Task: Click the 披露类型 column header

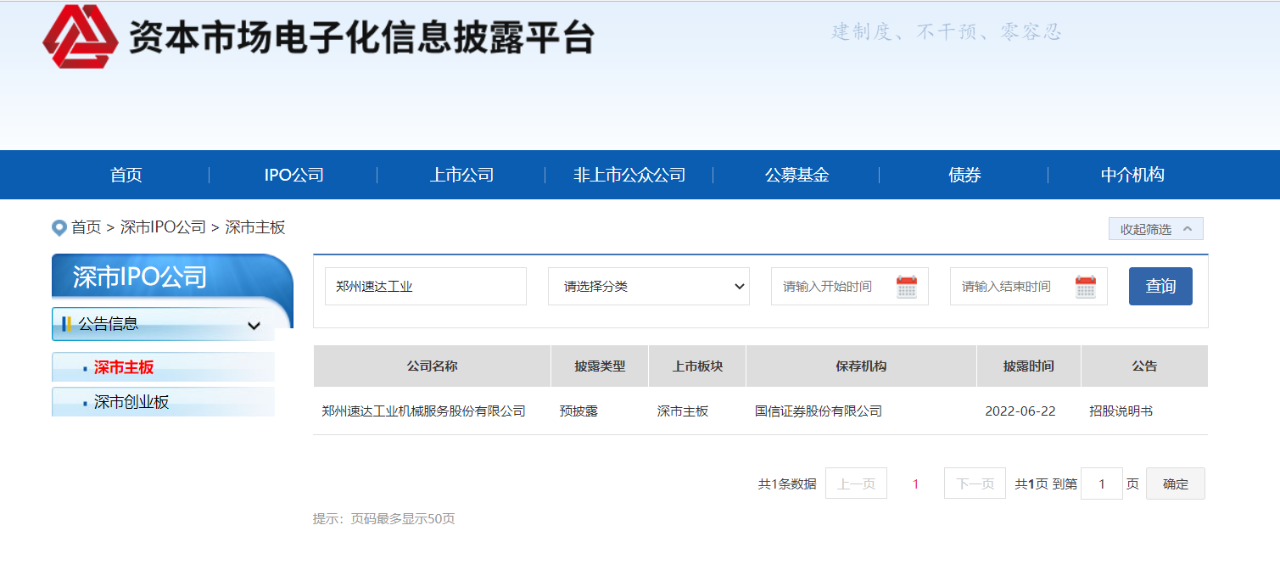Action: pos(600,366)
